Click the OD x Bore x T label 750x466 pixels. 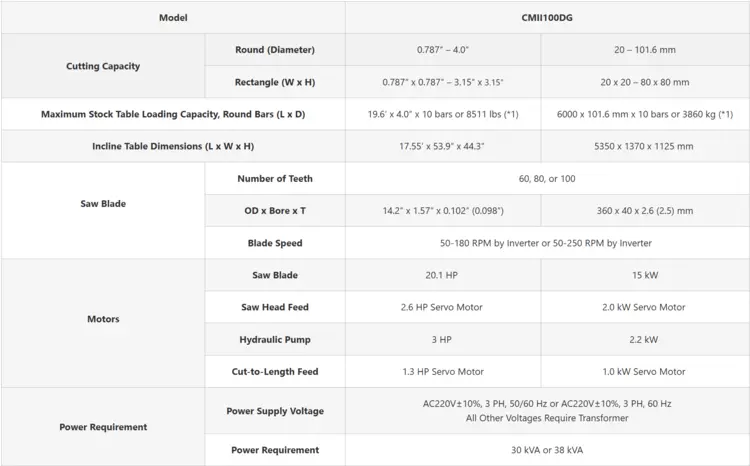tap(275, 210)
